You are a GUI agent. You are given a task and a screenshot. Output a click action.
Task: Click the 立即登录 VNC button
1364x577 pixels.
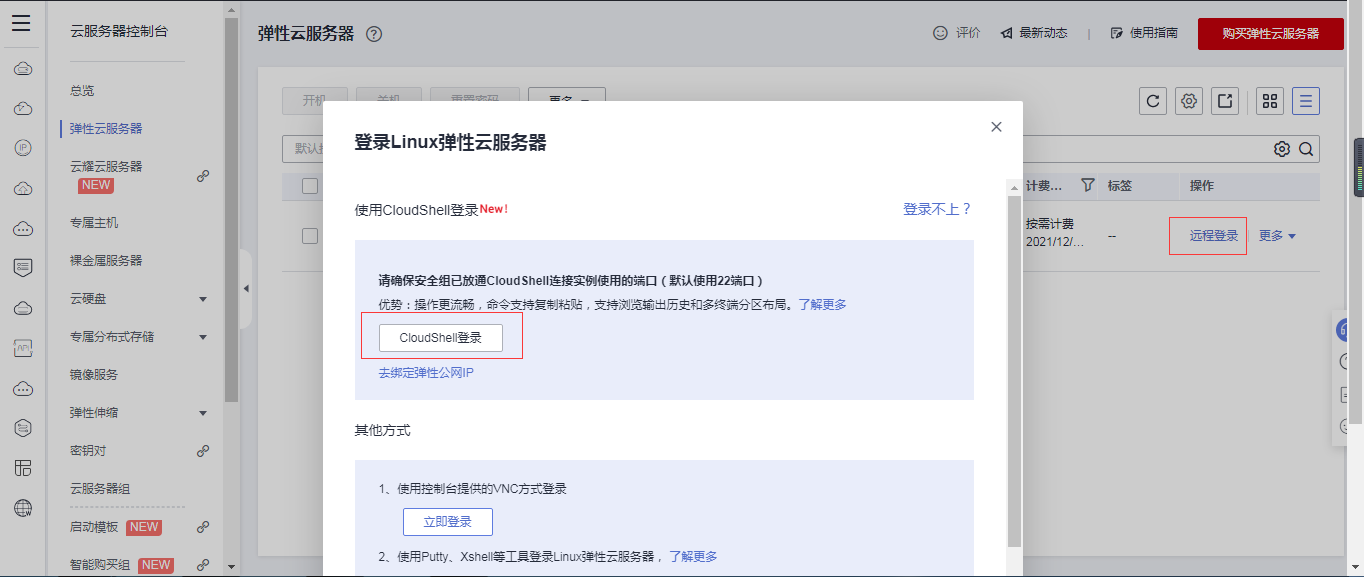tap(448, 522)
